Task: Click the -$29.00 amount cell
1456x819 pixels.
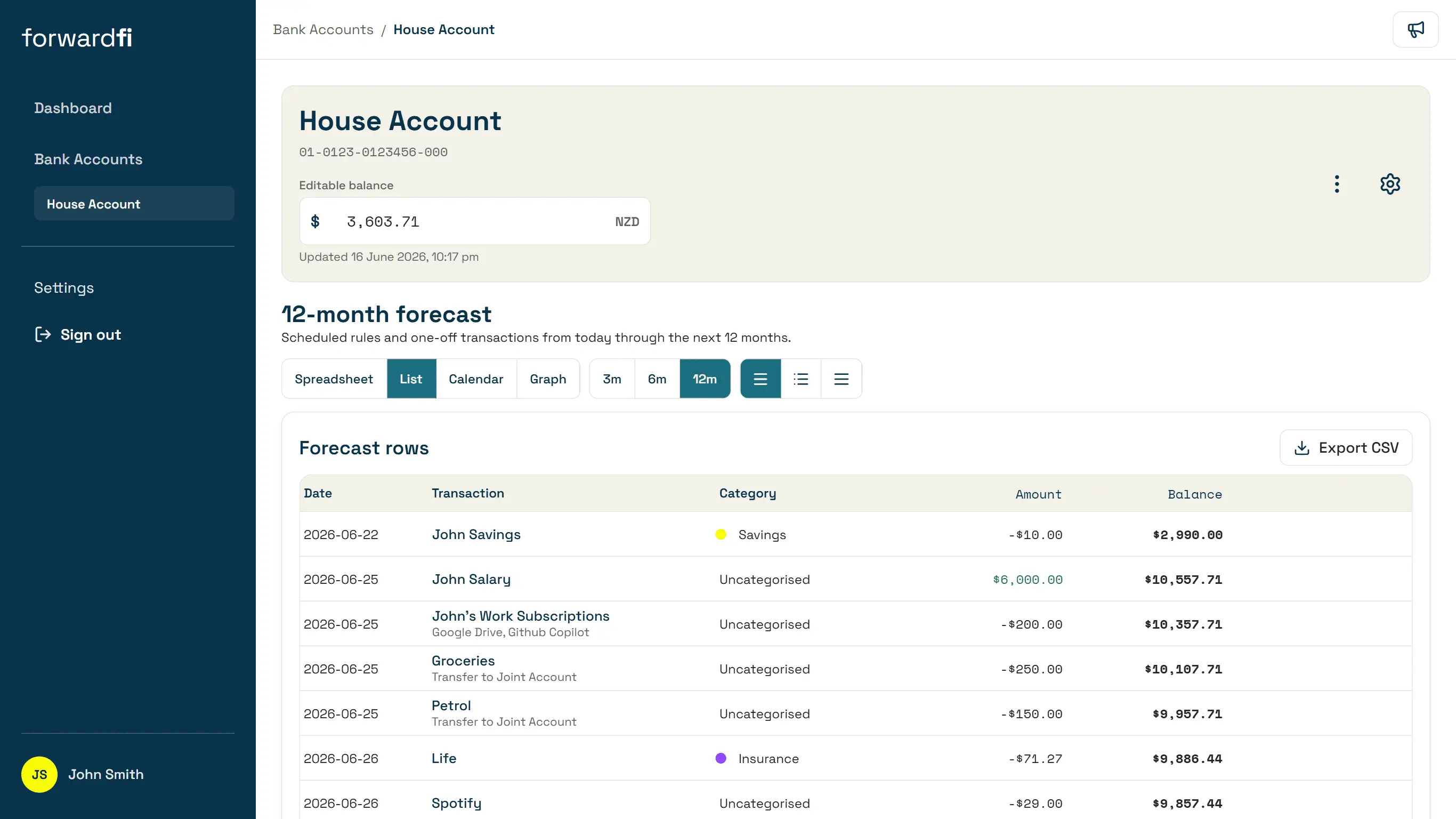Action: (1035, 804)
